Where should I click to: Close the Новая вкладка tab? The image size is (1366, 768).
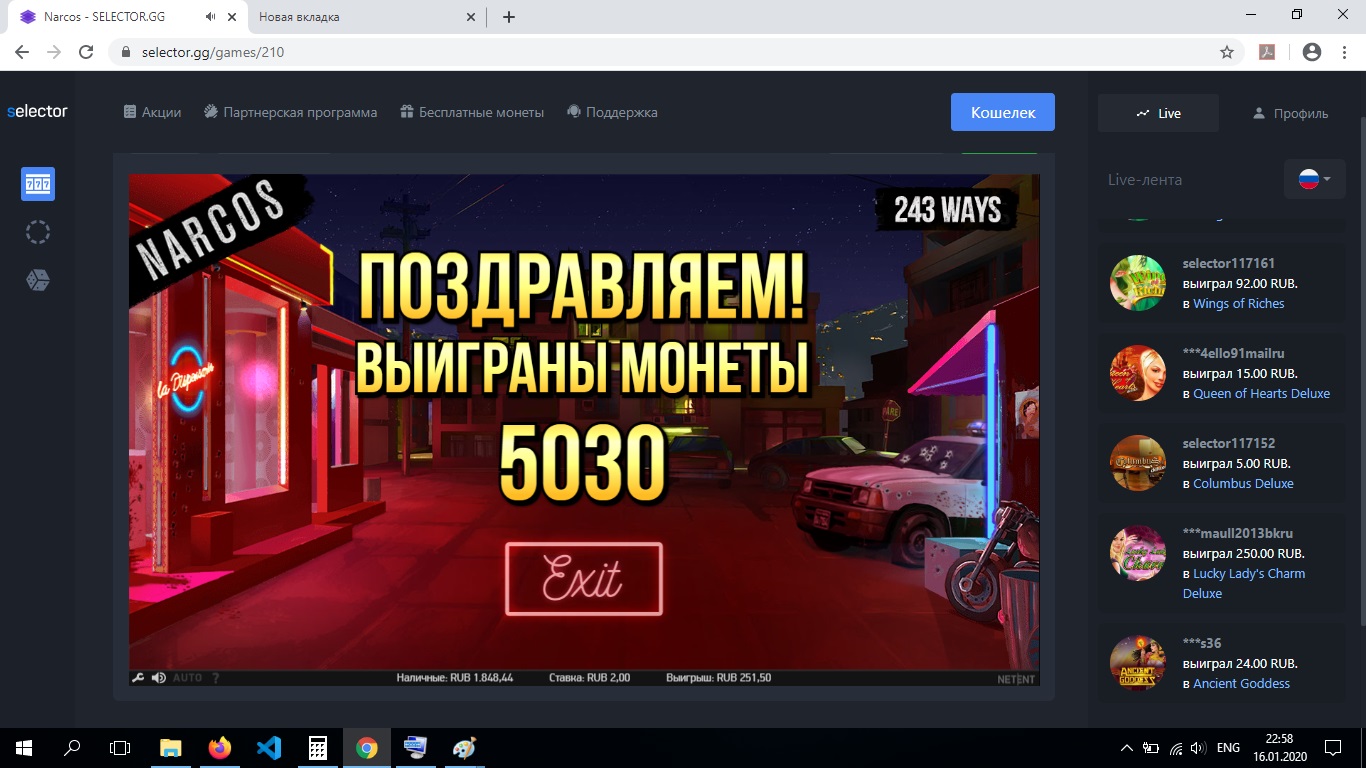coord(472,17)
